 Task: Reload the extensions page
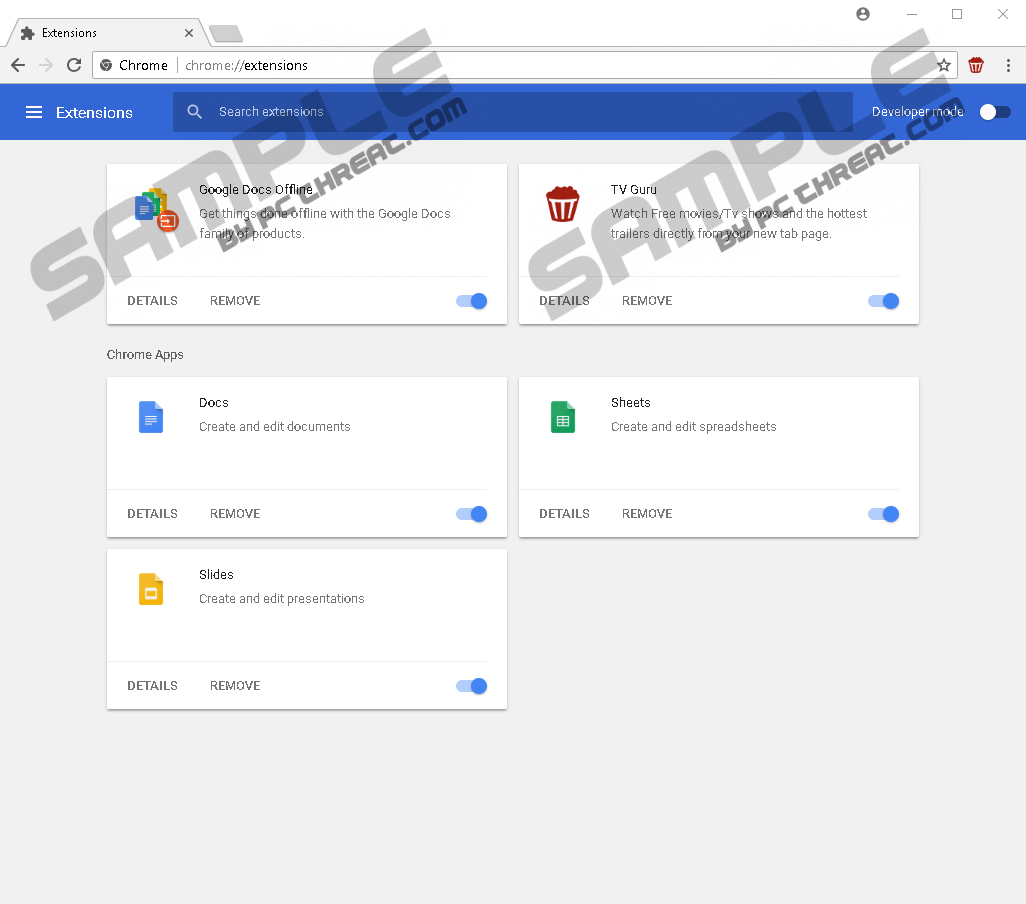pyautogui.click(x=74, y=65)
